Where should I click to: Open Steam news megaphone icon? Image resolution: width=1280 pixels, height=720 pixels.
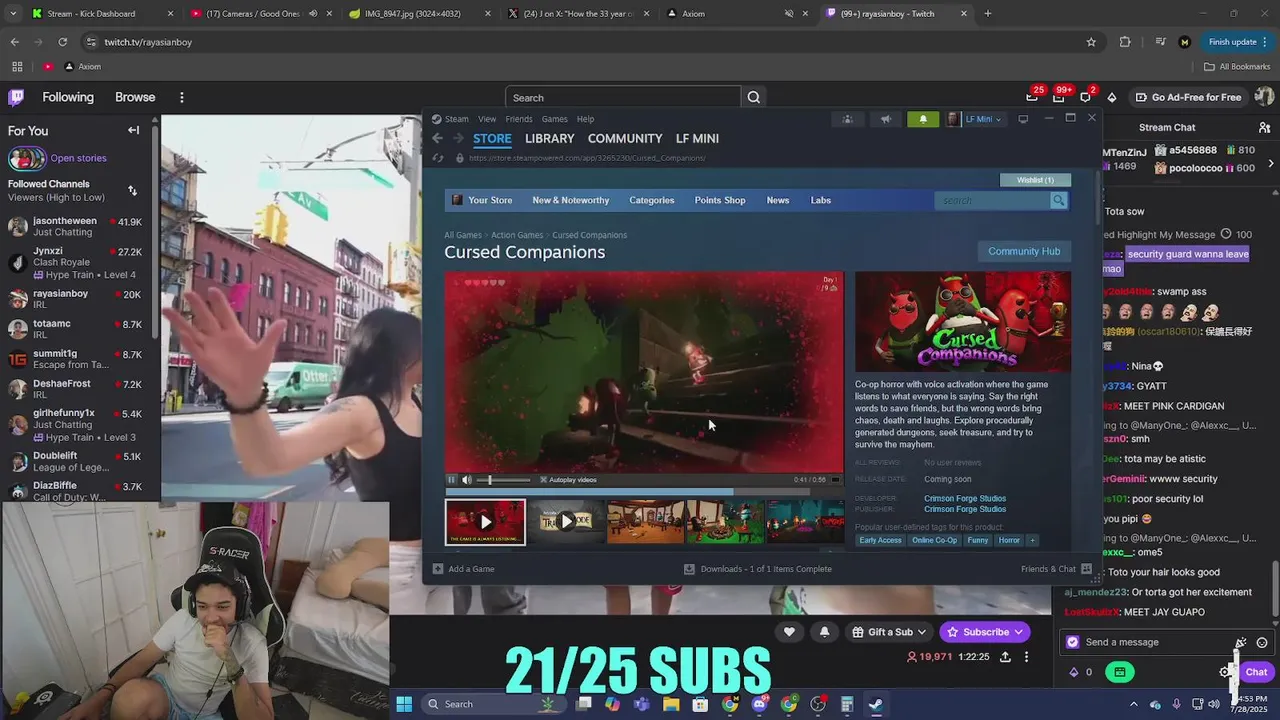[885, 119]
